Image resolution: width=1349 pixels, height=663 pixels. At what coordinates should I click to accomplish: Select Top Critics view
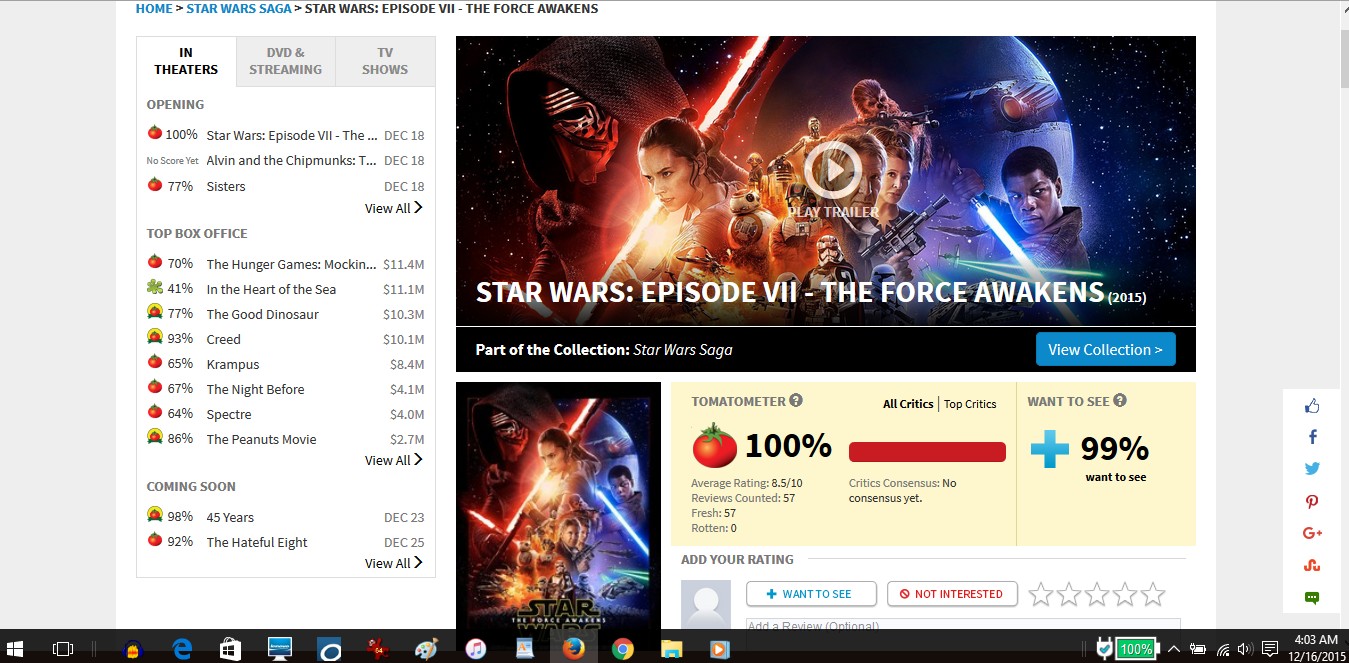pos(970,404)
